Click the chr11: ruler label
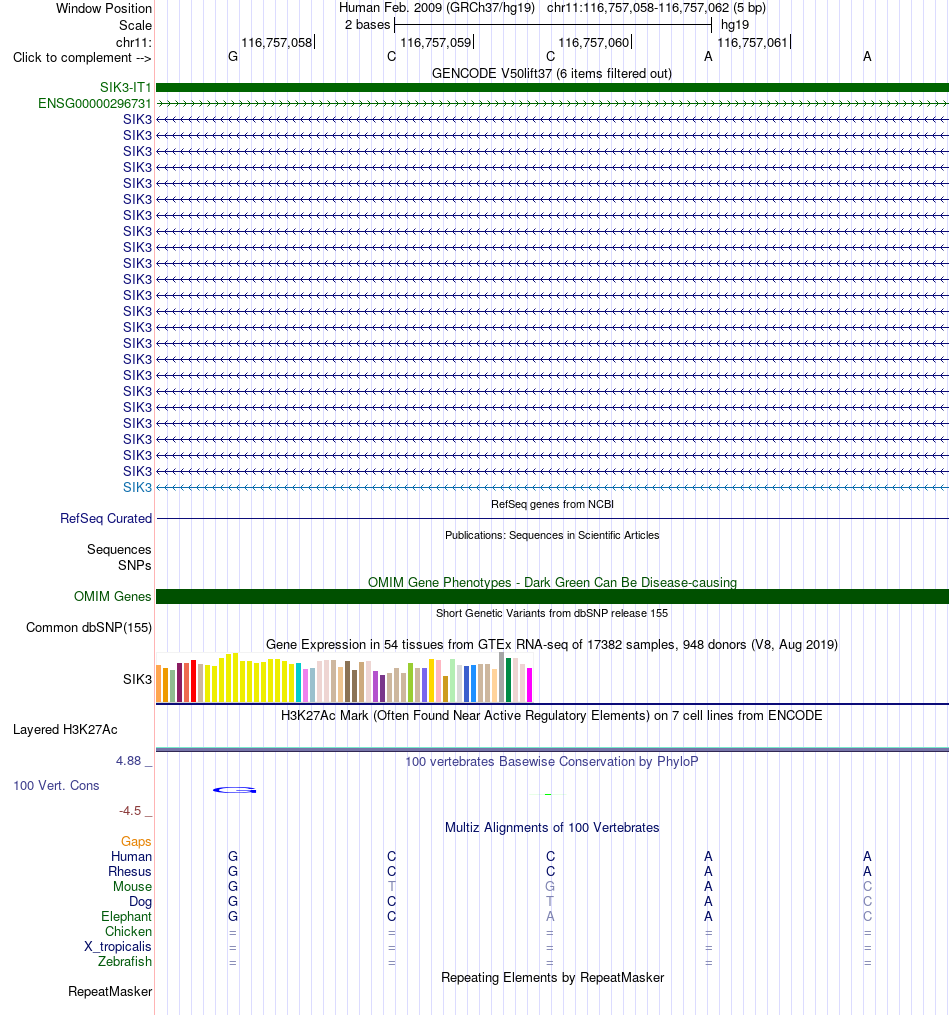The image size is (950, 1015). (134, 42)
